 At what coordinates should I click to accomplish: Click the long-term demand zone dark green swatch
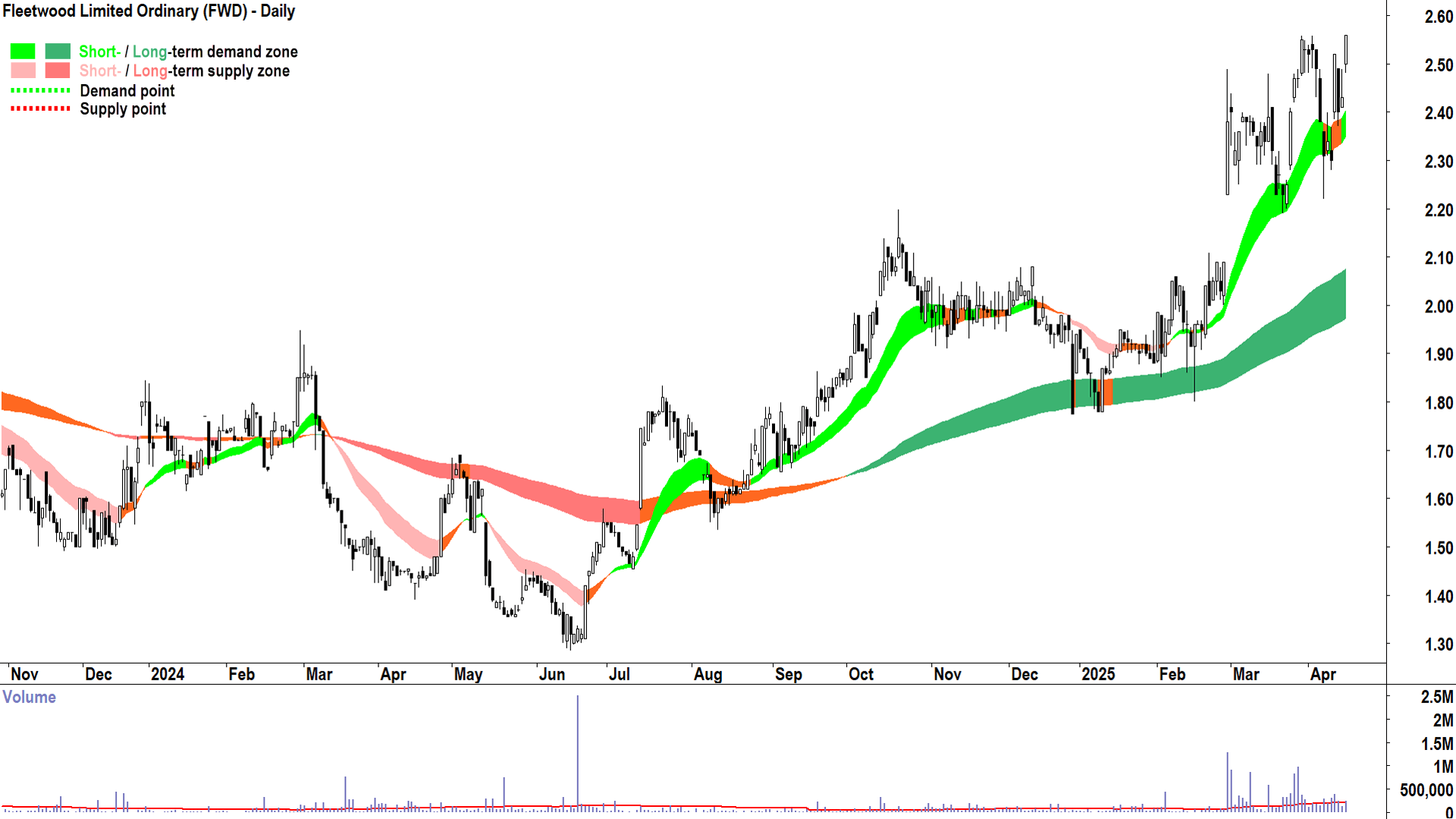(x=58, y=52)
